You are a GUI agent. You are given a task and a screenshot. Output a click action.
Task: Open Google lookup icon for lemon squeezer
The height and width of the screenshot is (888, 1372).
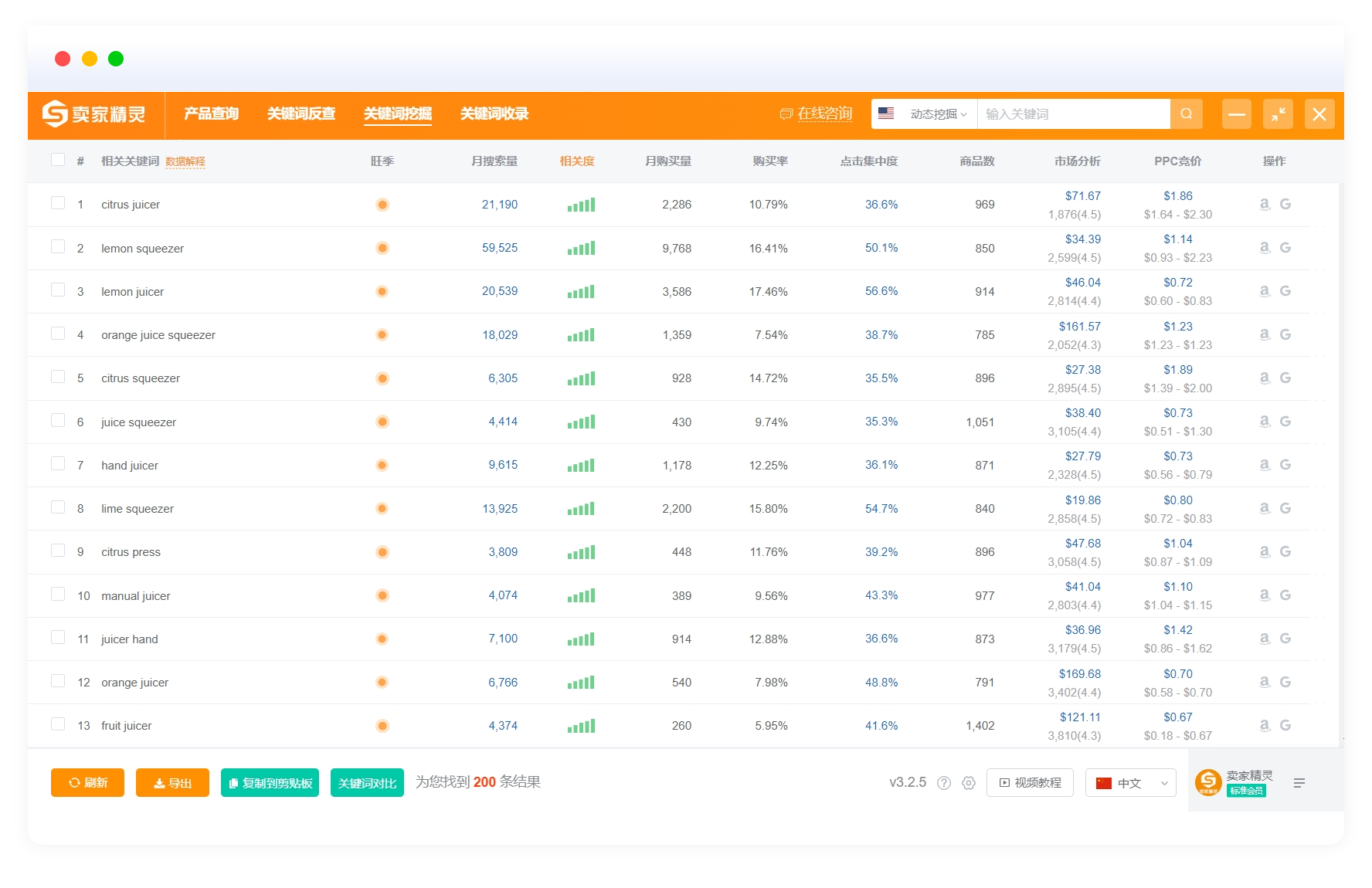(1285, 248)
